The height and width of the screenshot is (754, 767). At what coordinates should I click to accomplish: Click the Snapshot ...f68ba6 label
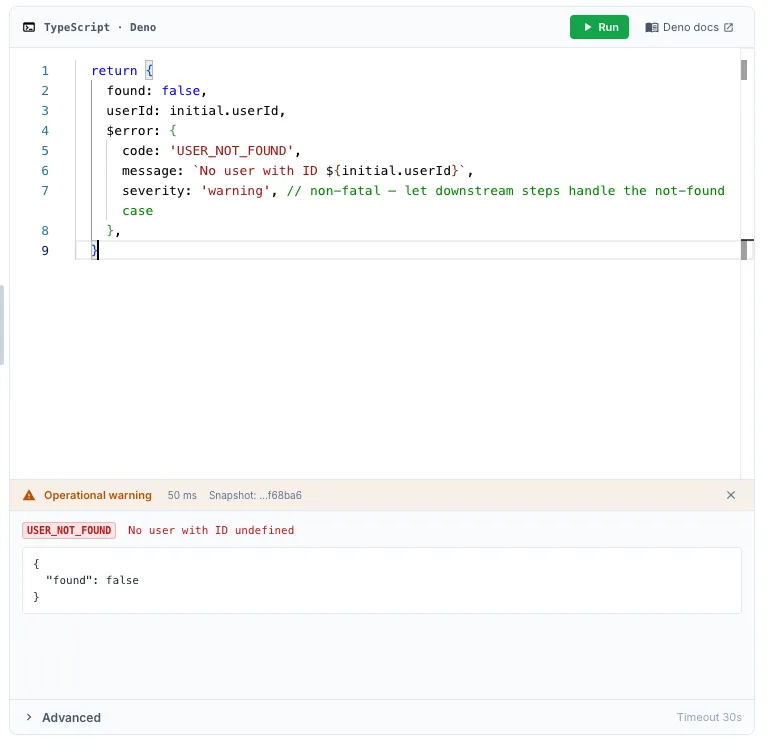[x=255, y=495]
